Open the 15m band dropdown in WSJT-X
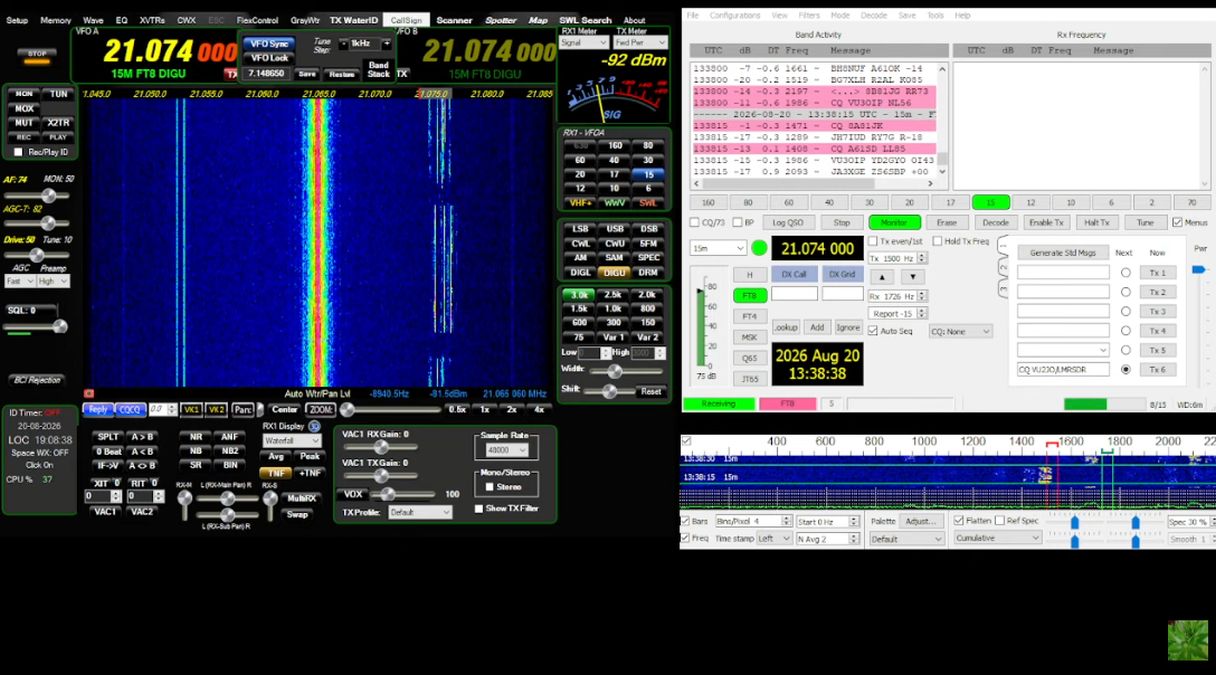This screenshot has width=1216, height=675. [718, 248]
